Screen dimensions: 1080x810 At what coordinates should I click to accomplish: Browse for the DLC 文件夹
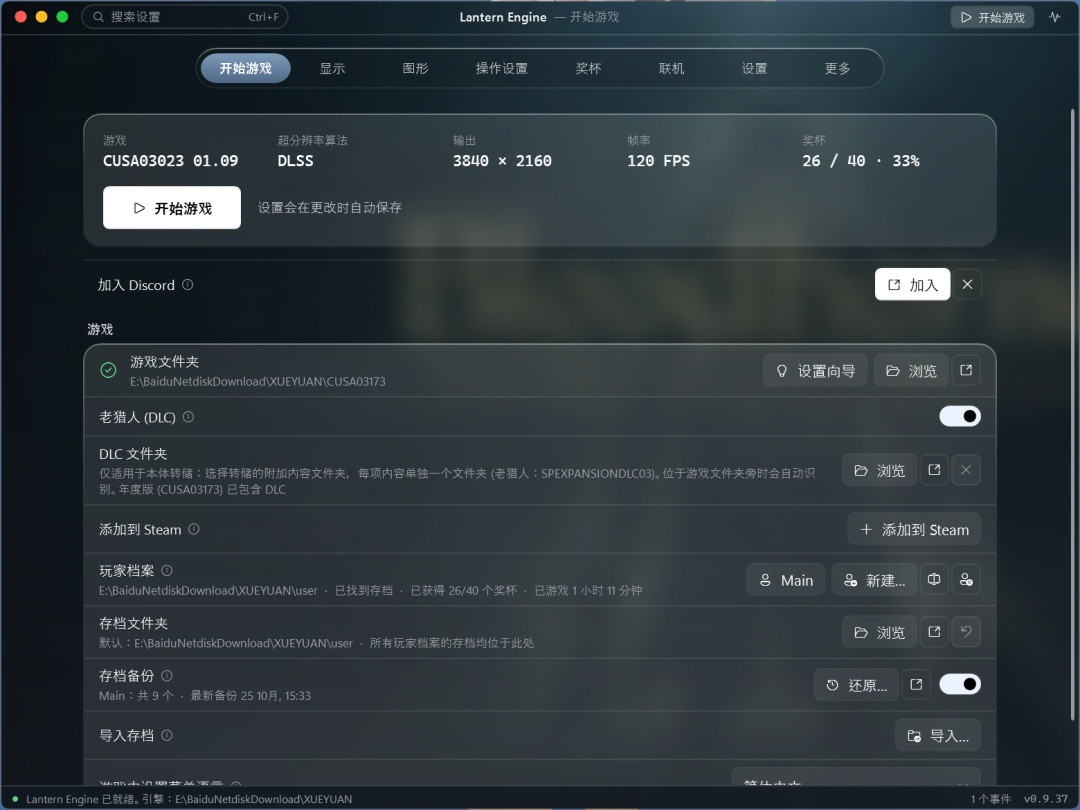879,470
